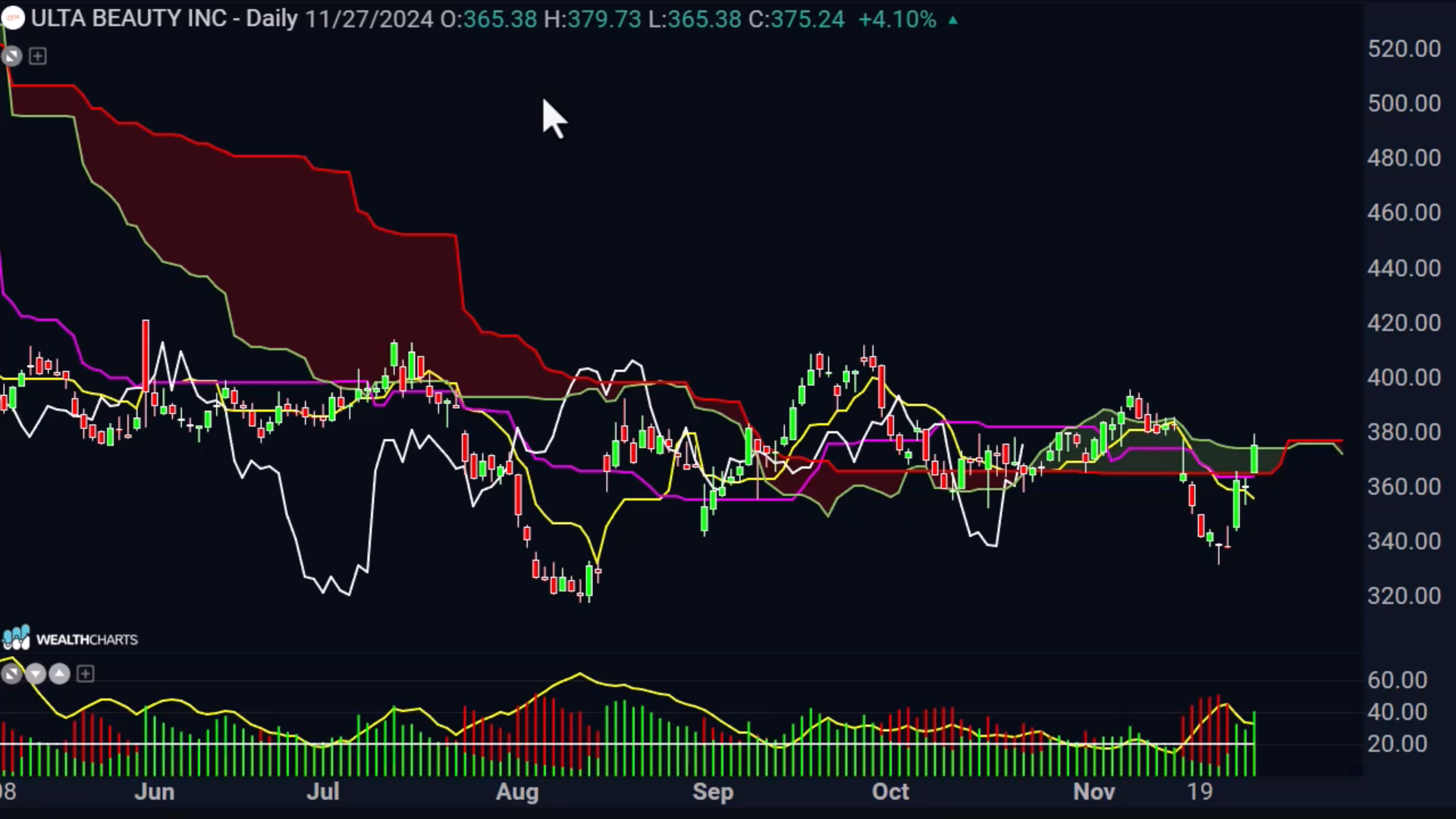Add indicator to the price pane

click(x=38, y=56)
